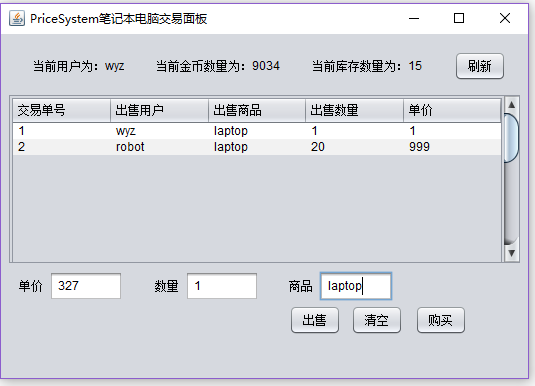The width and height of the screenshot is (535, 386).
Task: Select transaction number 1 cell in wyz row
Action: click(x=62, y=131)
